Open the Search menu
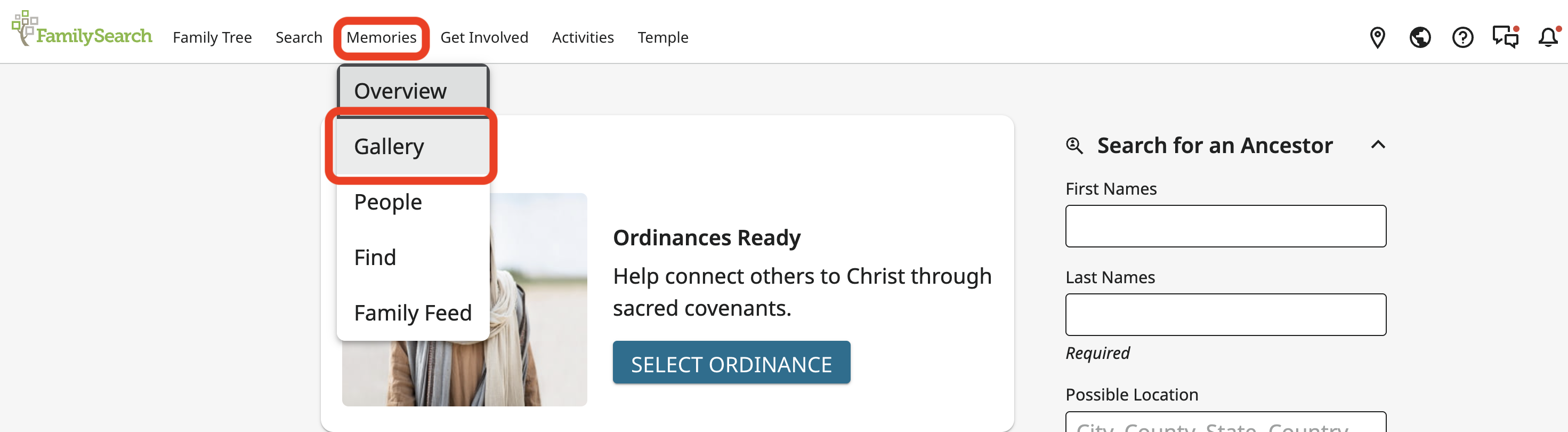The image size is (1568, 432). click(x=298, y=38)
